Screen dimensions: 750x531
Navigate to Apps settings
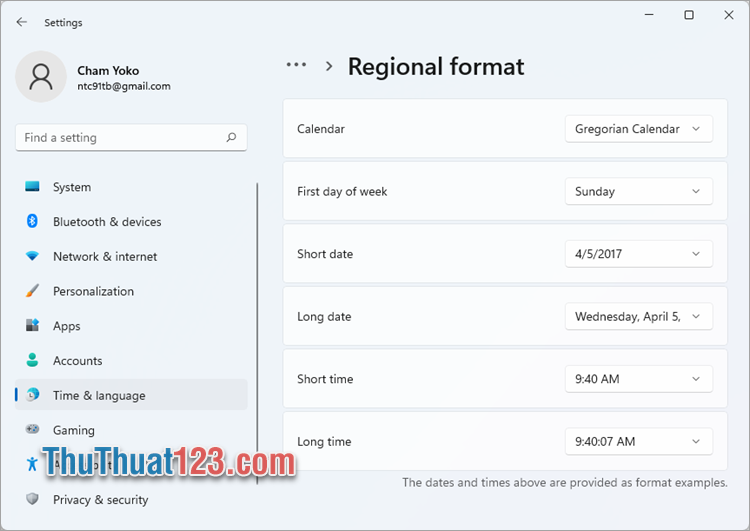(x=131, y=326)
